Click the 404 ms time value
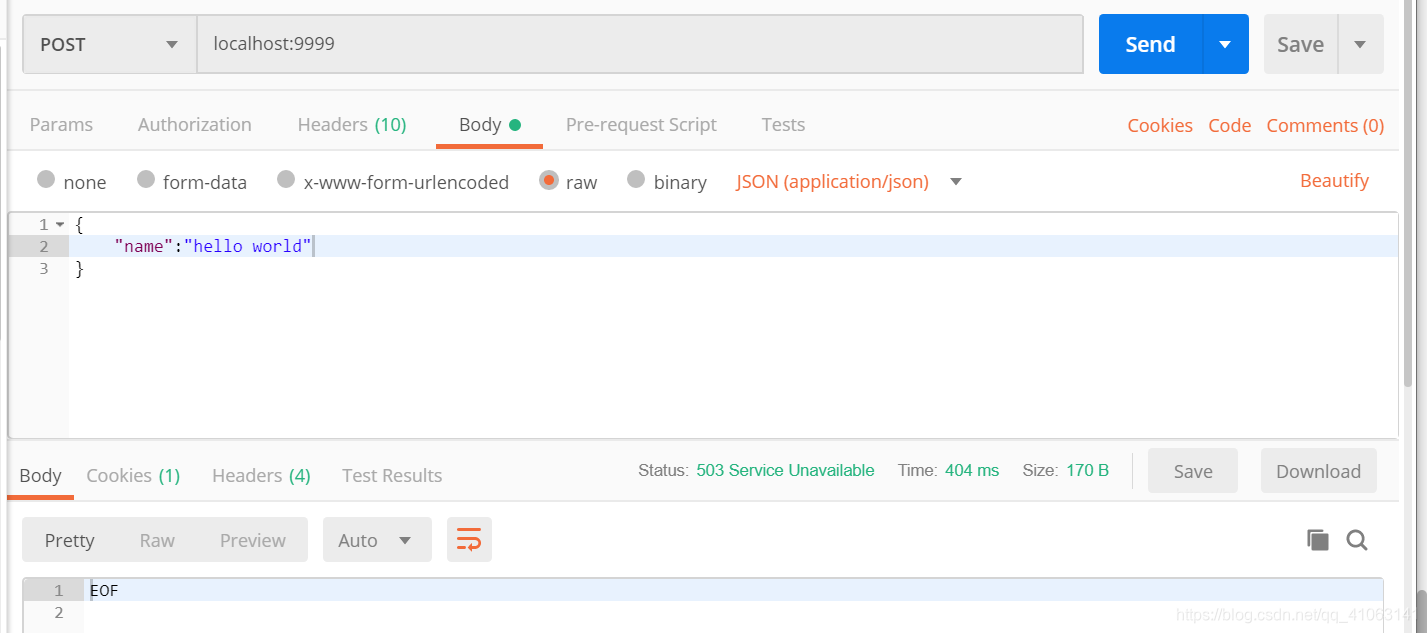 pos(972,470)
